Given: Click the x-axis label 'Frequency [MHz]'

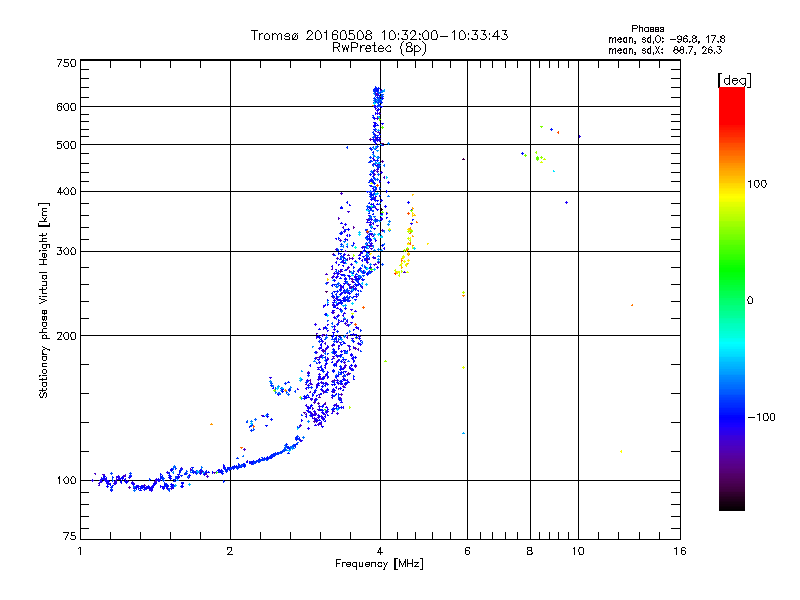Looking at the screenshot, I should coord(379,563).
